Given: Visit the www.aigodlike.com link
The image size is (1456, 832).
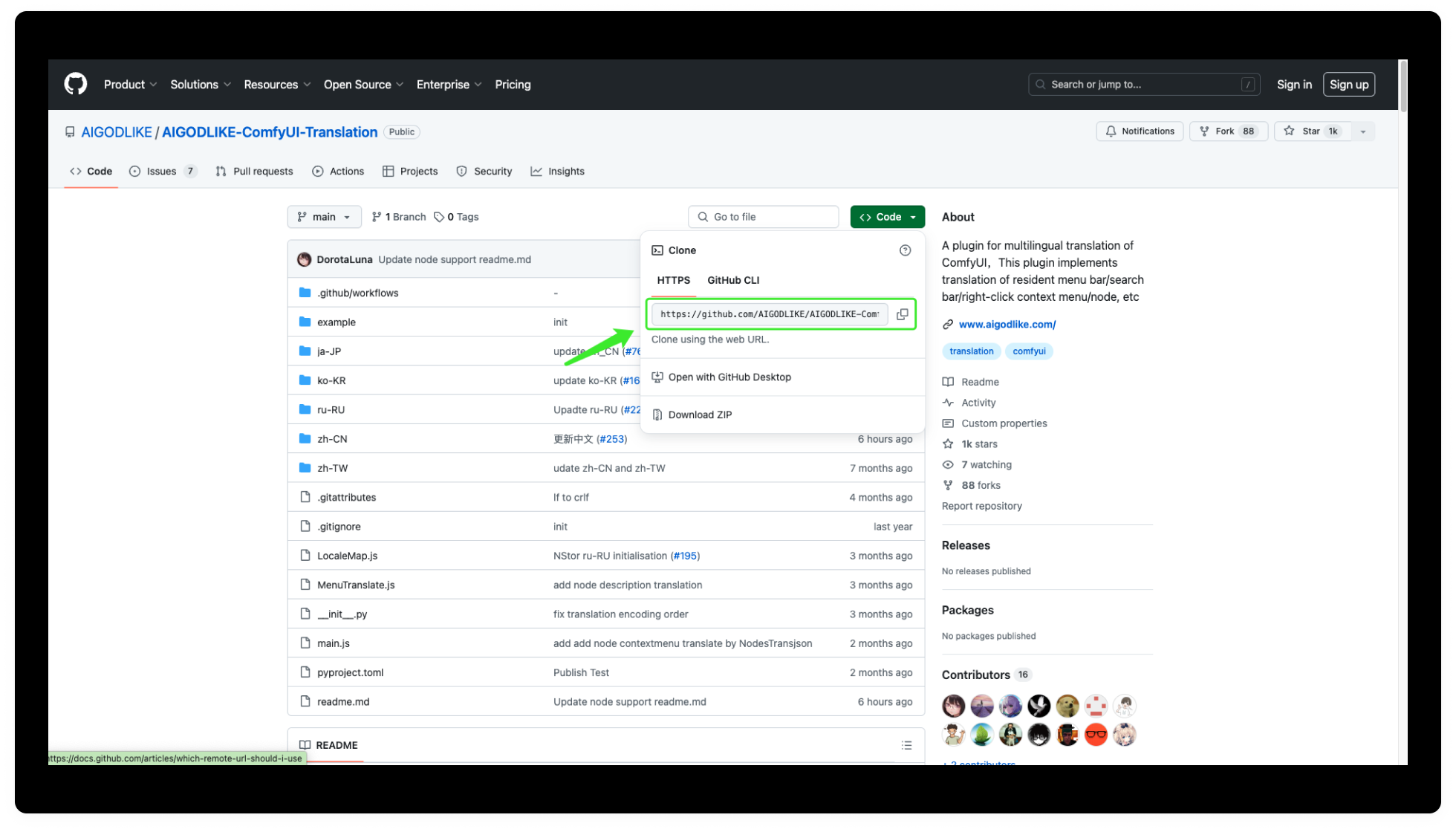Looking at the screenshot, I should coord(1007,325).
